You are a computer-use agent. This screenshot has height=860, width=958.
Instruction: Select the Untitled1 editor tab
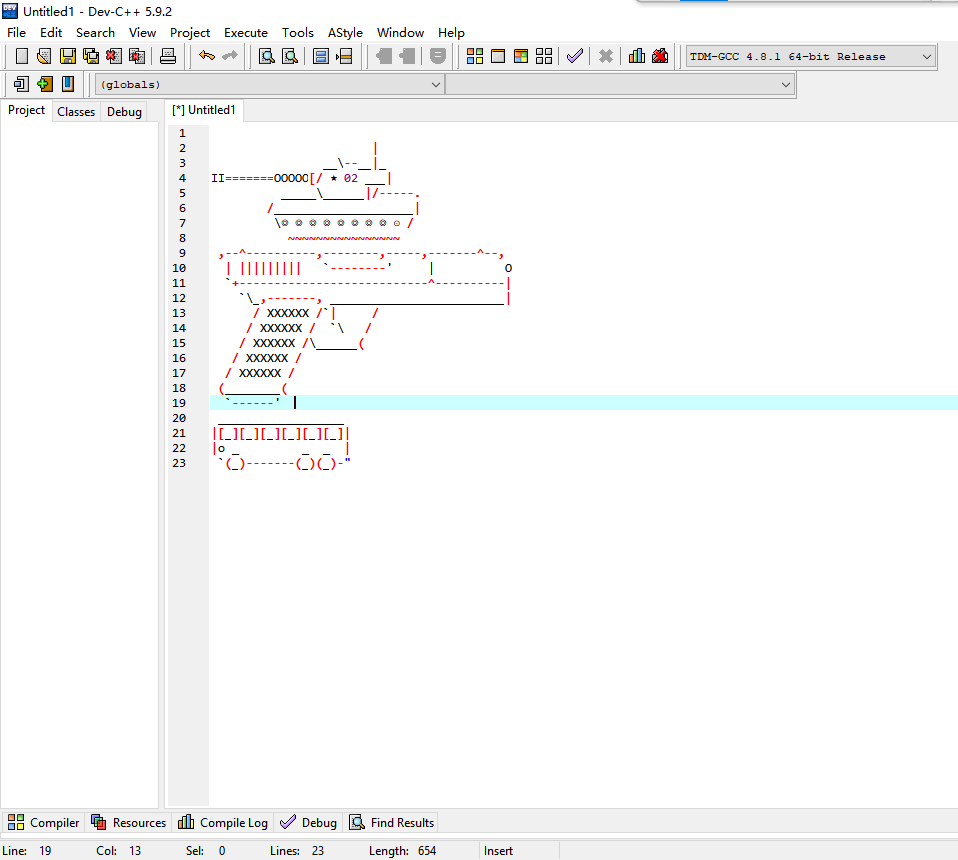pyautogui.click(x=204, y=110)
